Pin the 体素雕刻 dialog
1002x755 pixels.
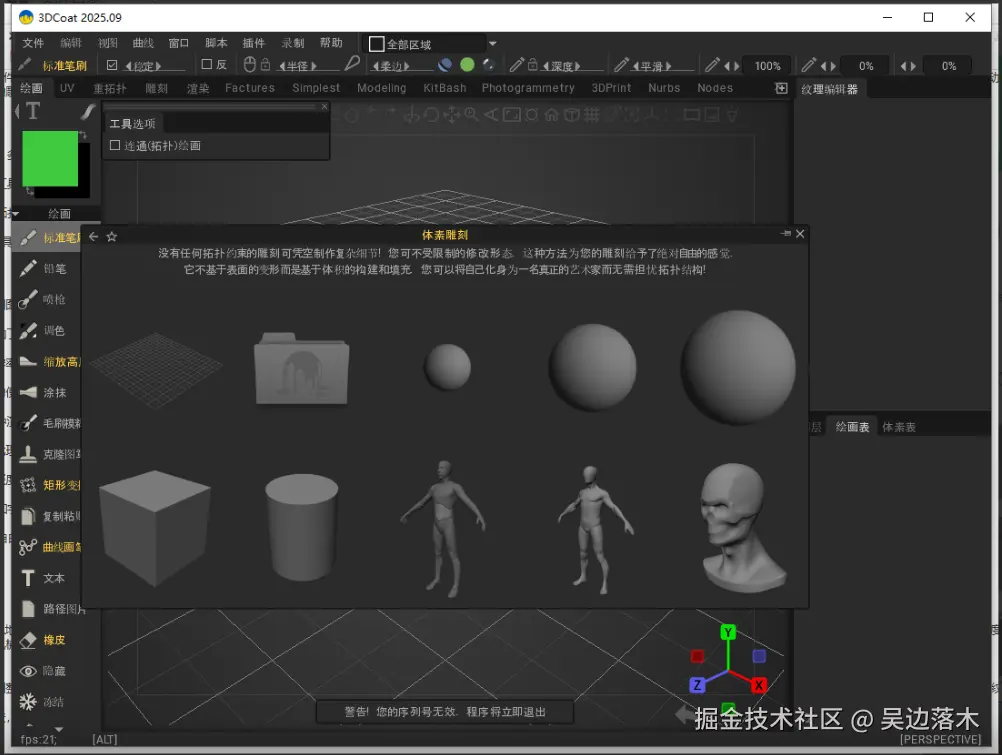click(786, 234)
